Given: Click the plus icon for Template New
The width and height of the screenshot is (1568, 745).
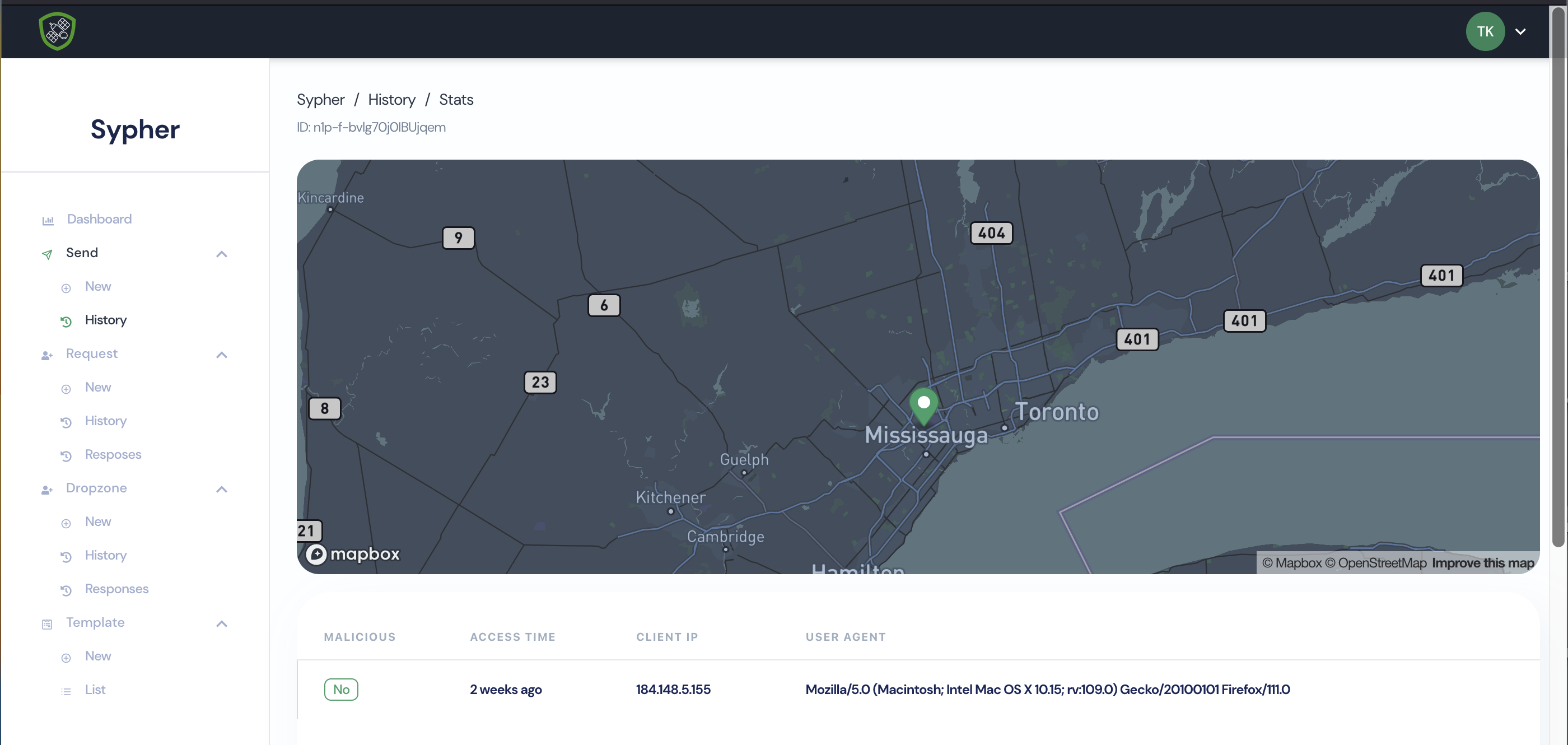Looking at the screenshot, I should (66, 658).
